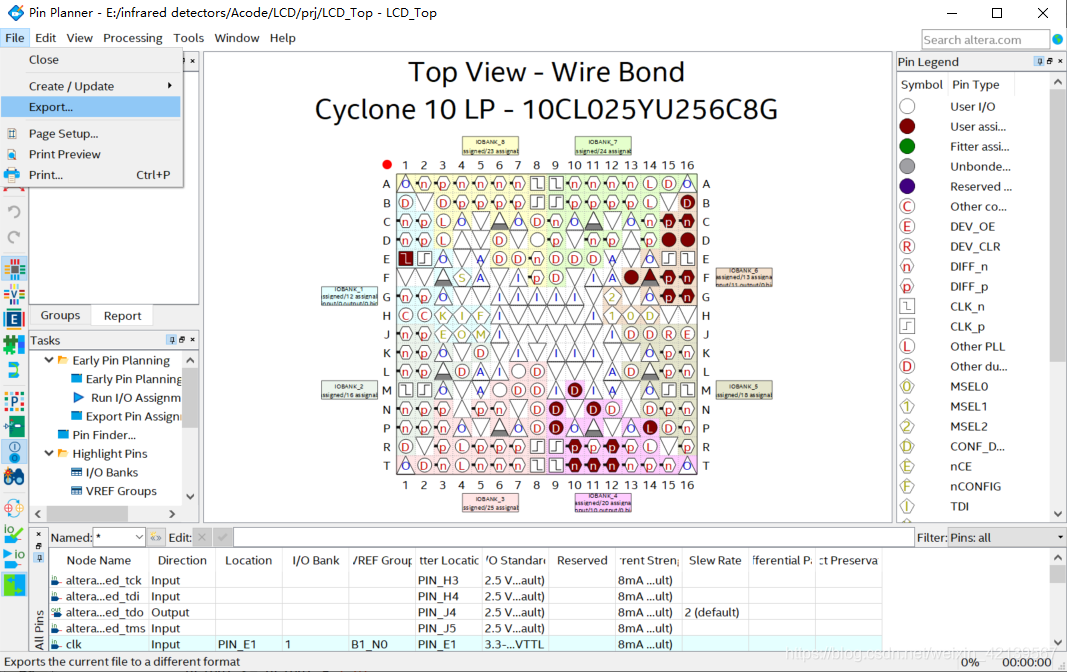The image size is (1067, 672).
Task: Open the Filter Pins: all dropdown
Action: tap(1060, 537)
